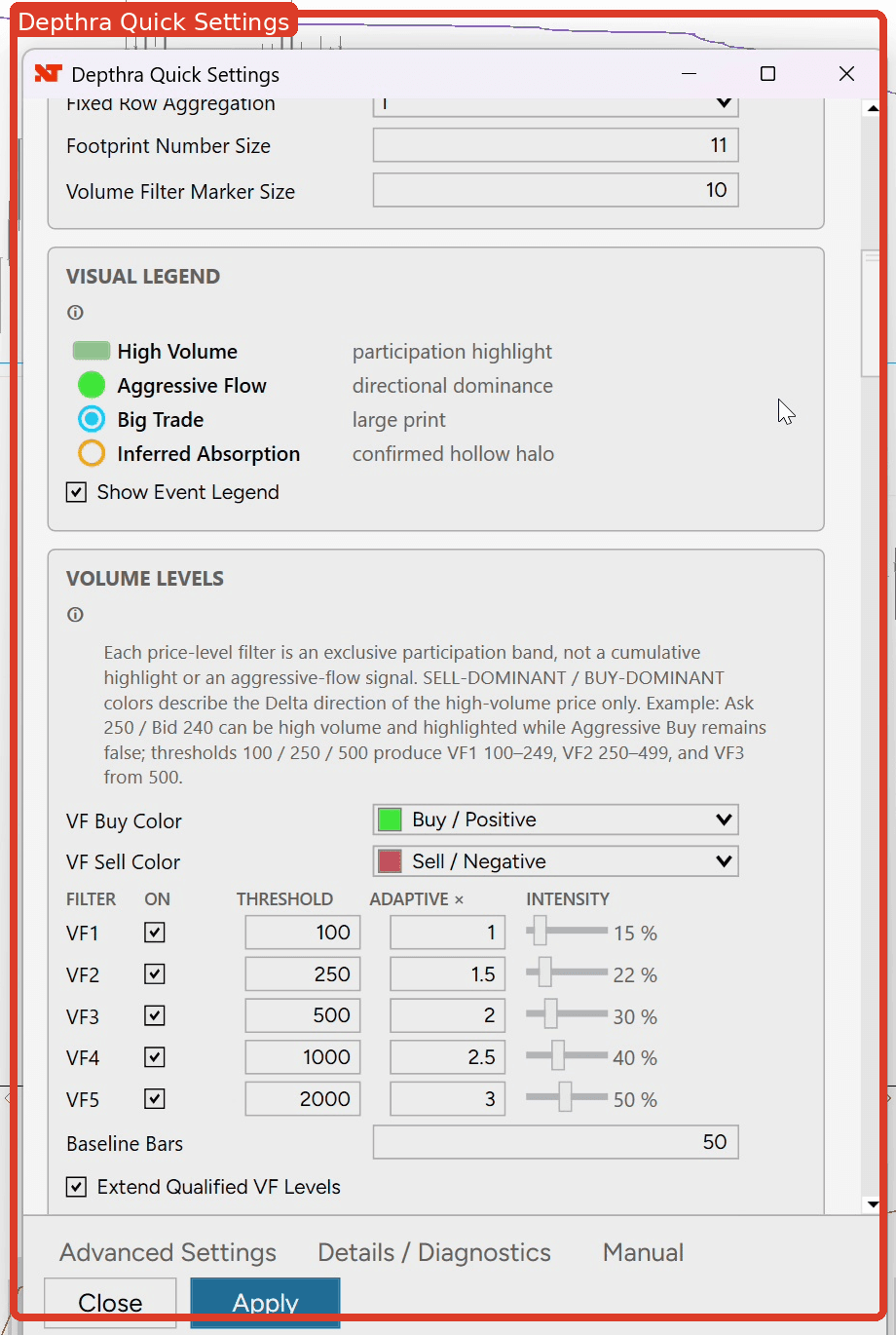
Task: Click the VF2 threshold field showing 250
Action: [x=303, y=974]
